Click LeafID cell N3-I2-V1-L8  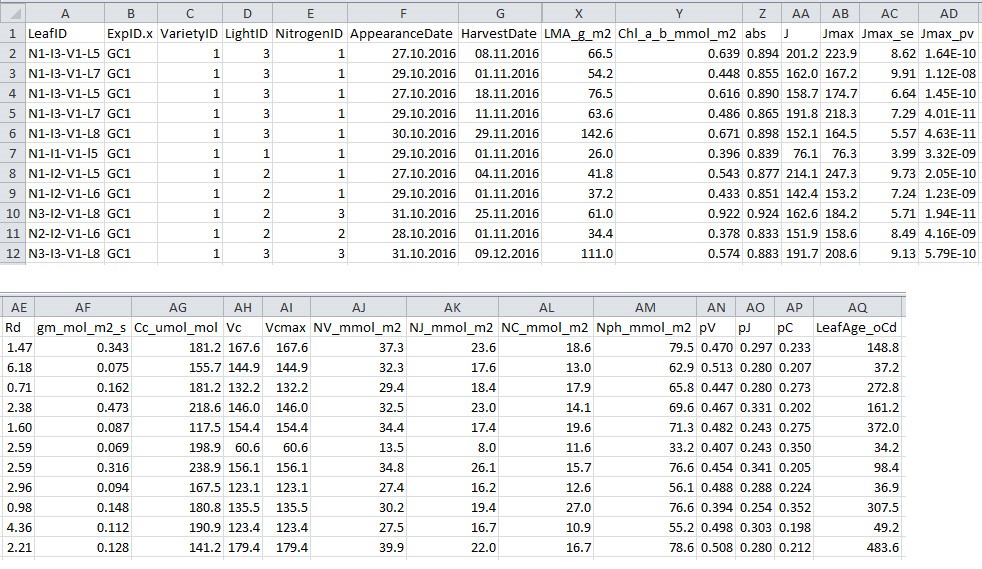(x=64, y=213)
